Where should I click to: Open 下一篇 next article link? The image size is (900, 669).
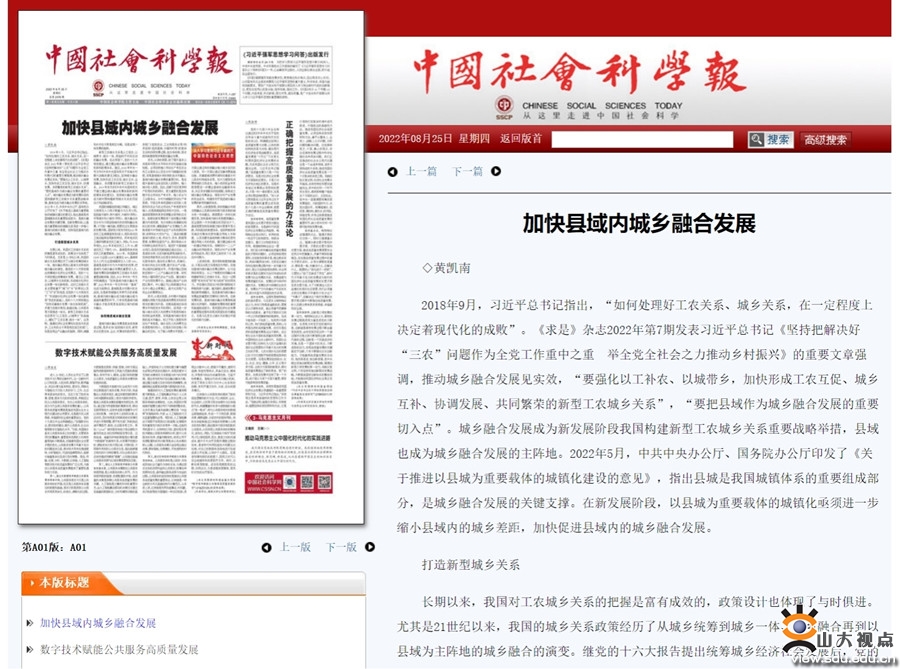click(x=467, y=171)
